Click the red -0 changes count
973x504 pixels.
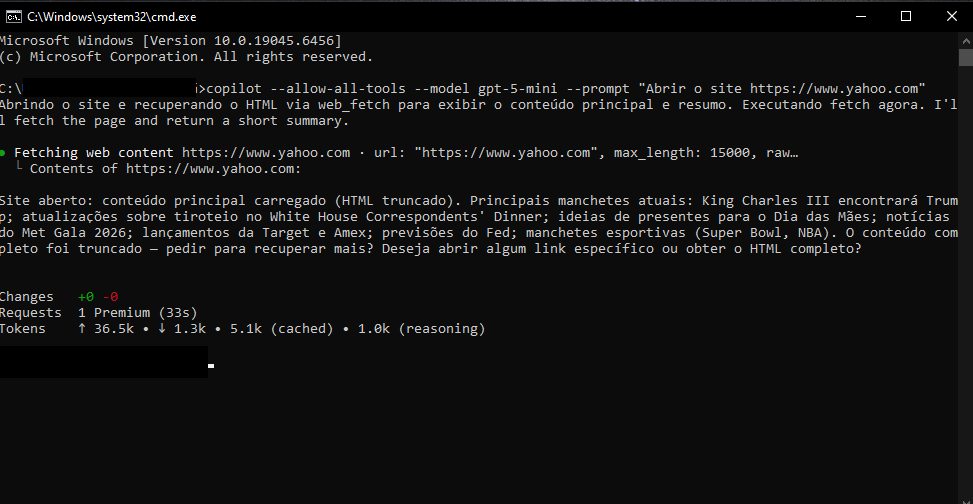[x=110, y=297]
